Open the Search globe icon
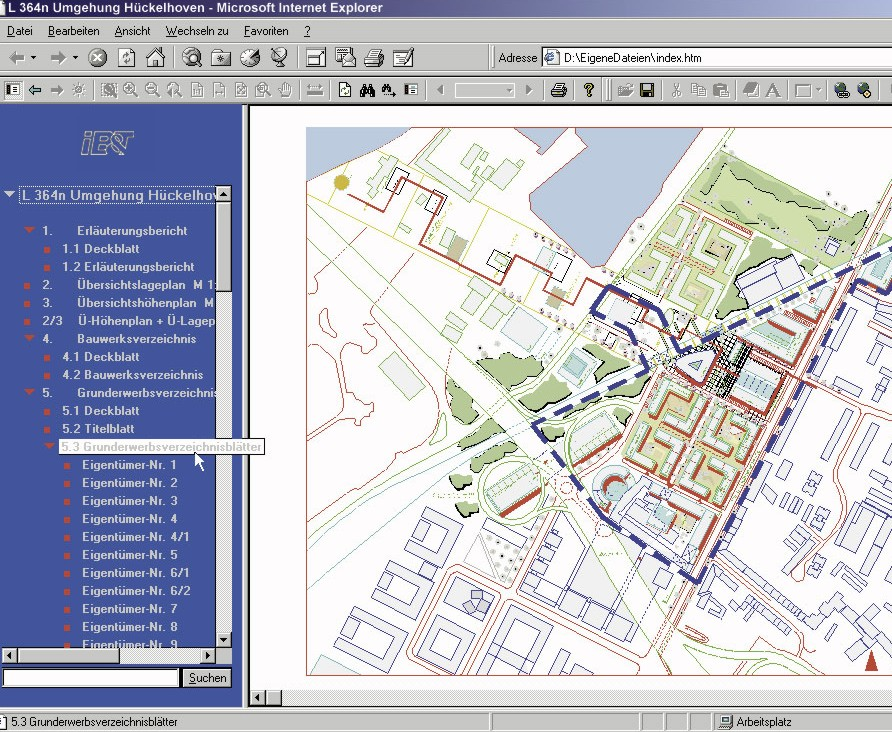Screen dimensions: 892x732 click(192, 57)
